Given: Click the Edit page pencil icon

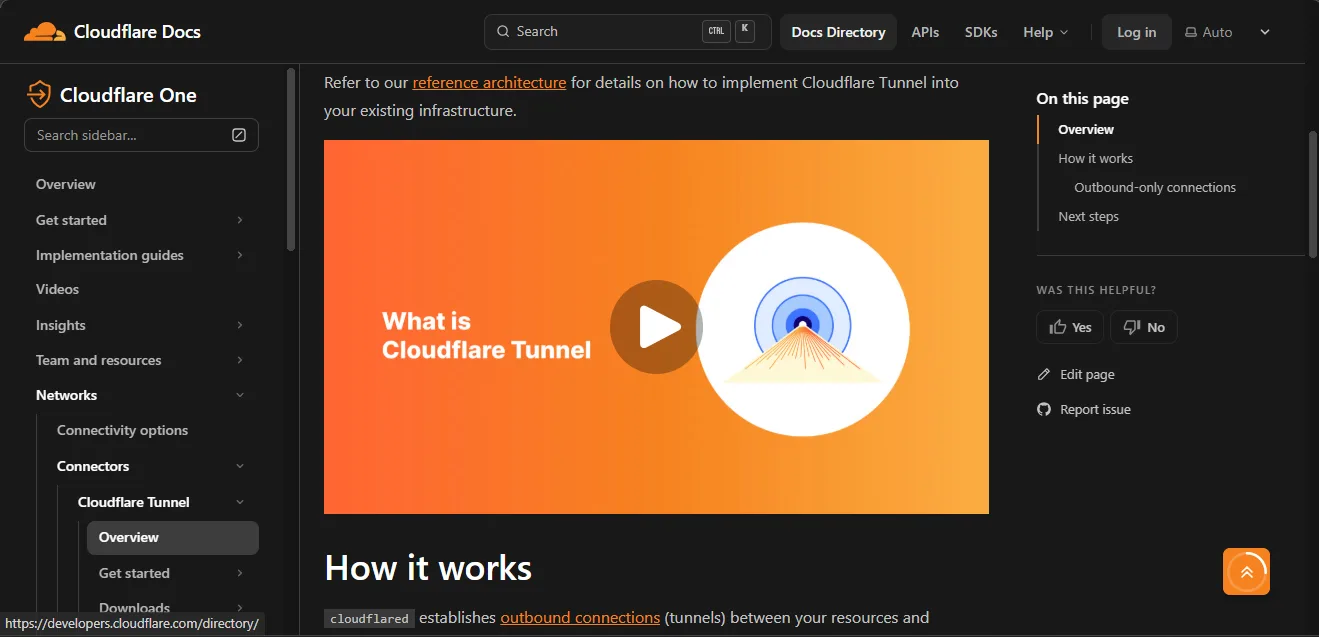Looking at the screenshot, I should (1044, 375).
